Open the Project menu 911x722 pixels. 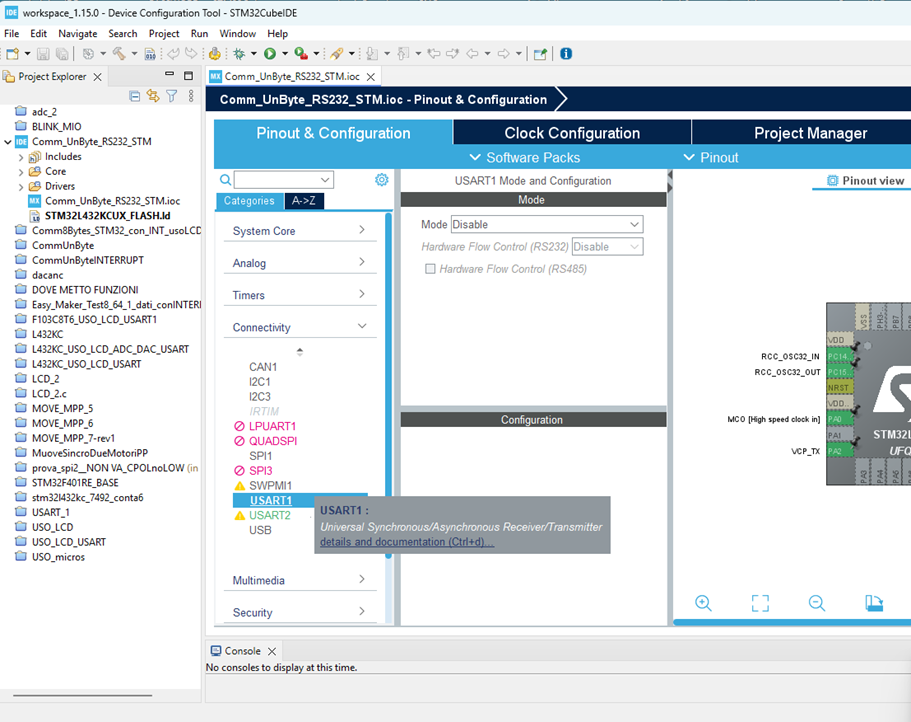point(164,34)
